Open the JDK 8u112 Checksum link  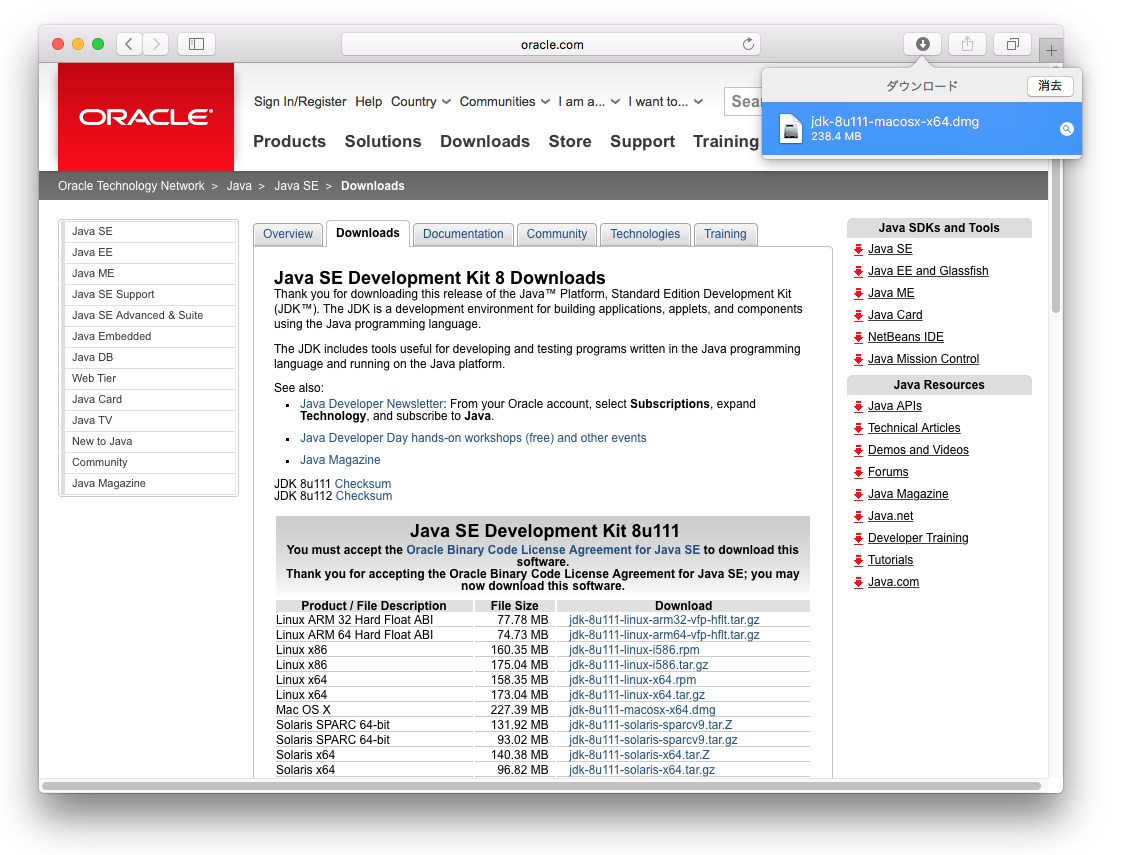click(x=364, y=496)
